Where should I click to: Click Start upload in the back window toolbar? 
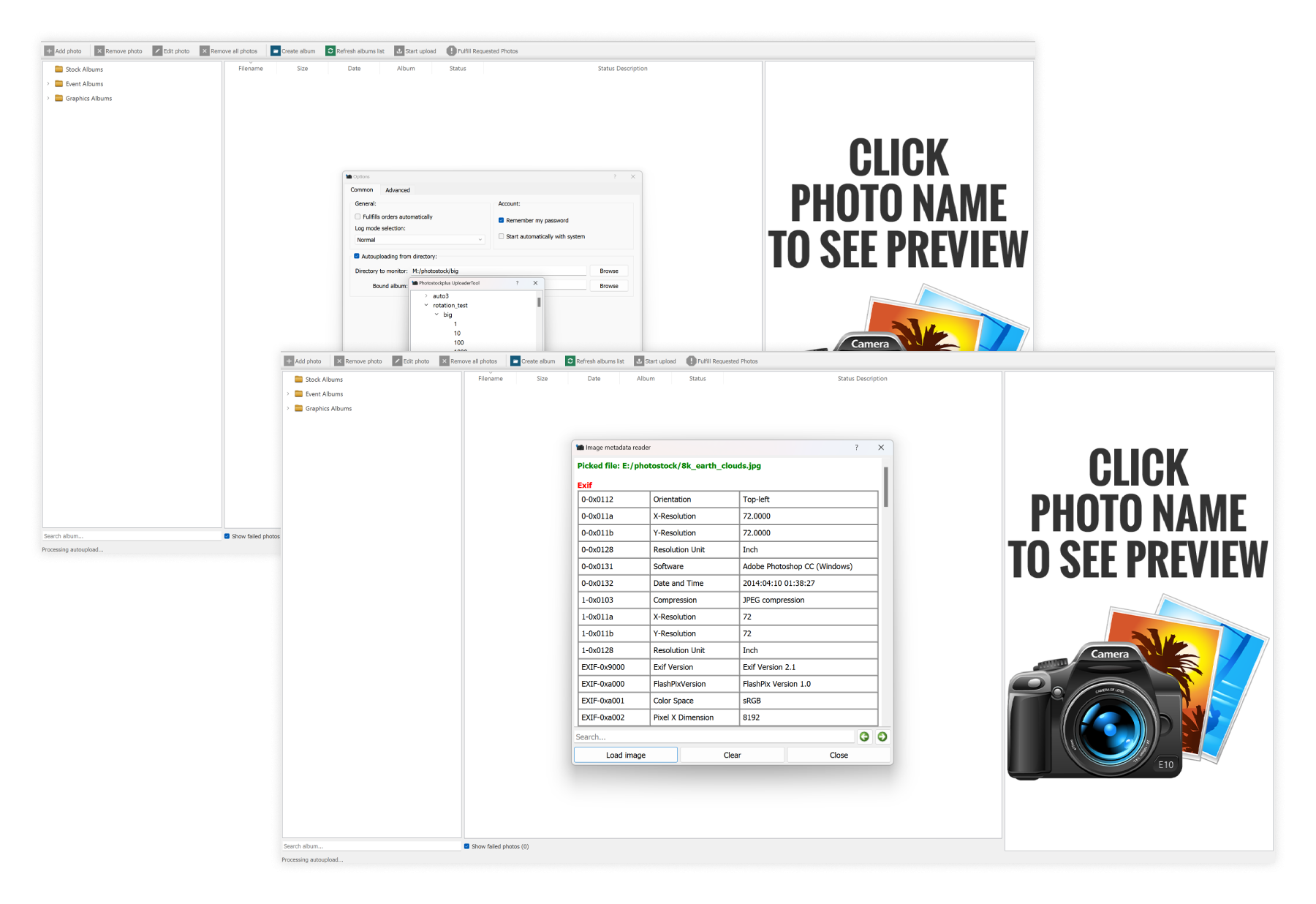(x=415, y=51)
